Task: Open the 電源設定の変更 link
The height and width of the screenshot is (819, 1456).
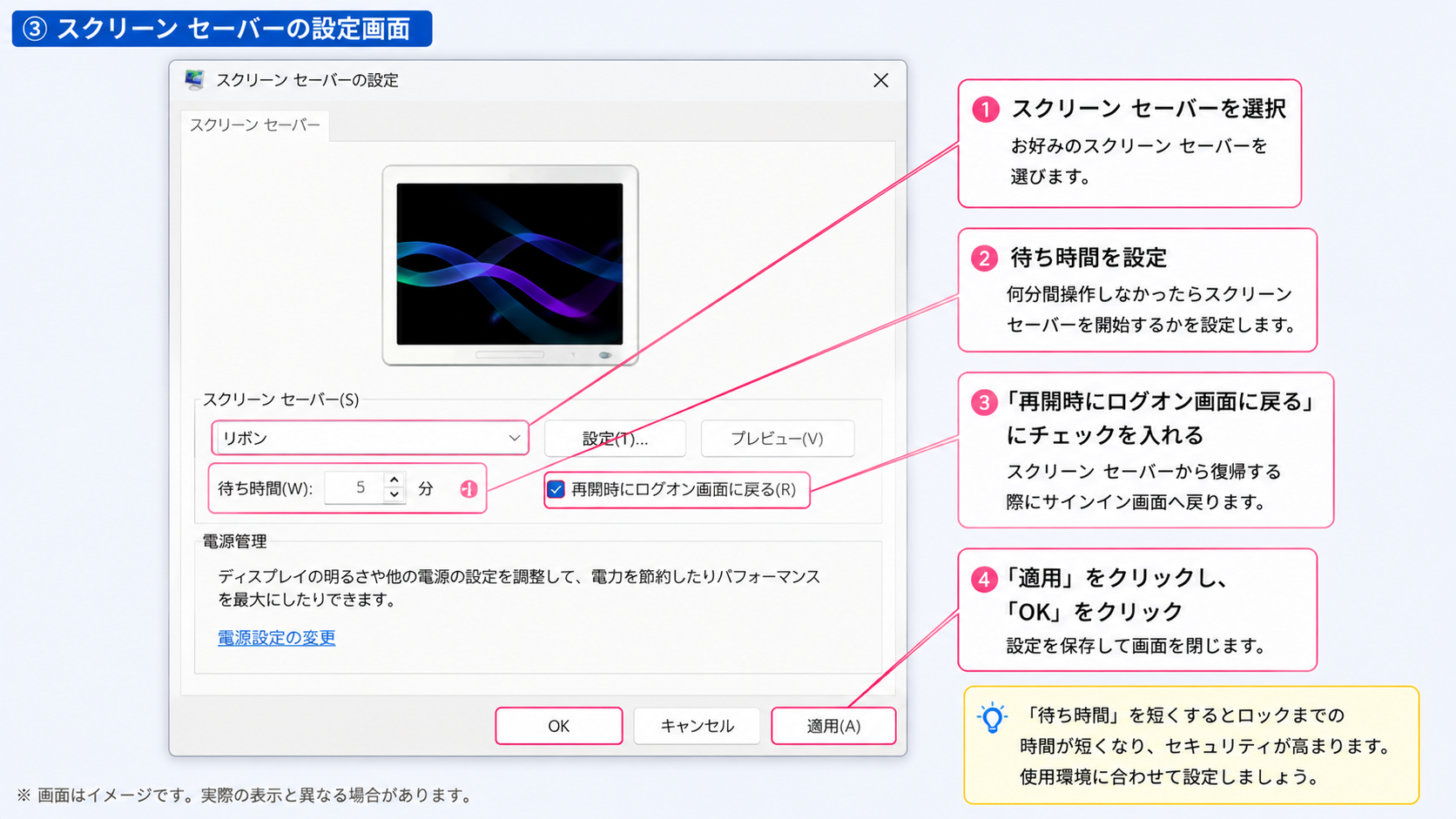Action: (276, 638)
